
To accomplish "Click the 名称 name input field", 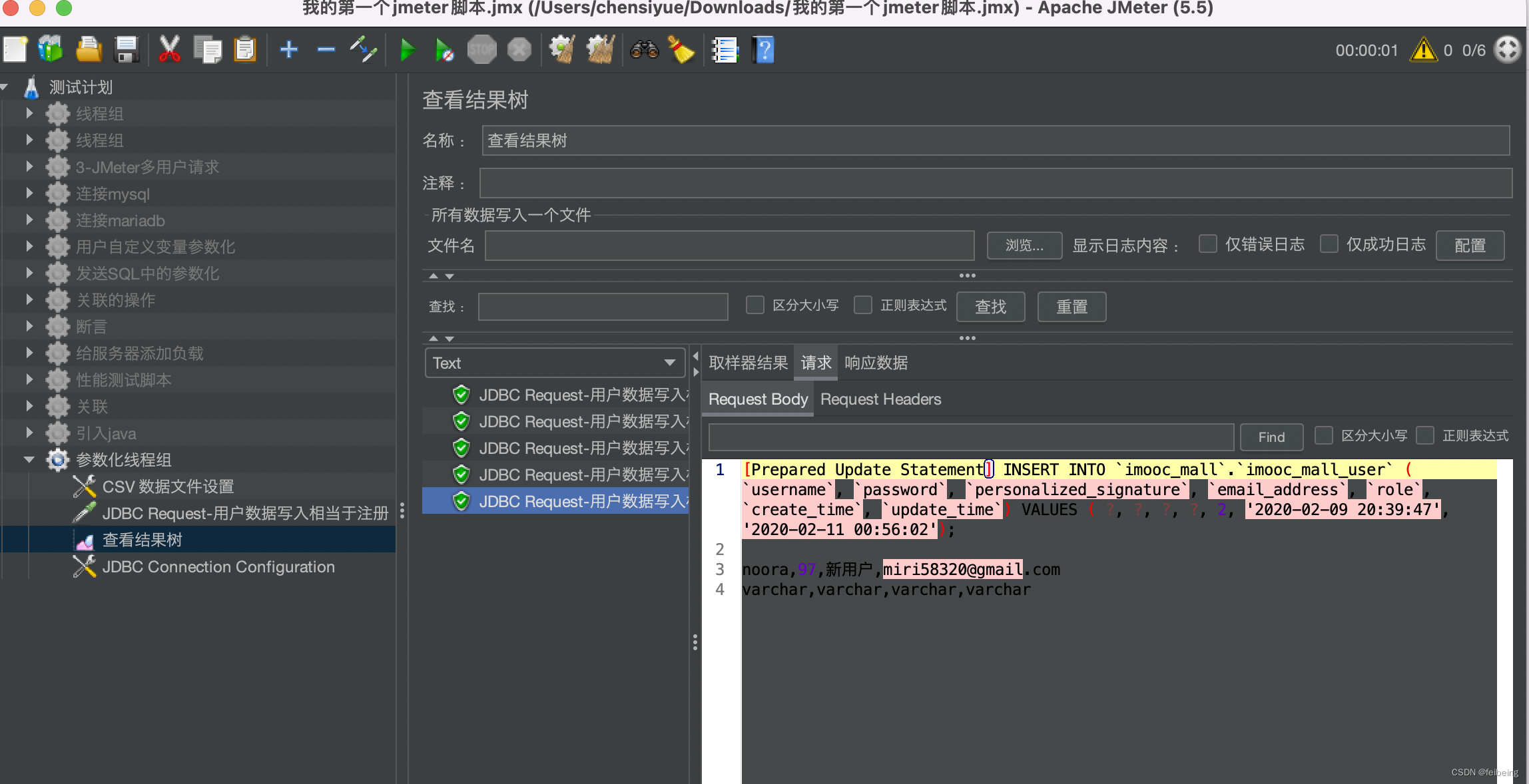I will pyautogui.click(x=996, y=140).
